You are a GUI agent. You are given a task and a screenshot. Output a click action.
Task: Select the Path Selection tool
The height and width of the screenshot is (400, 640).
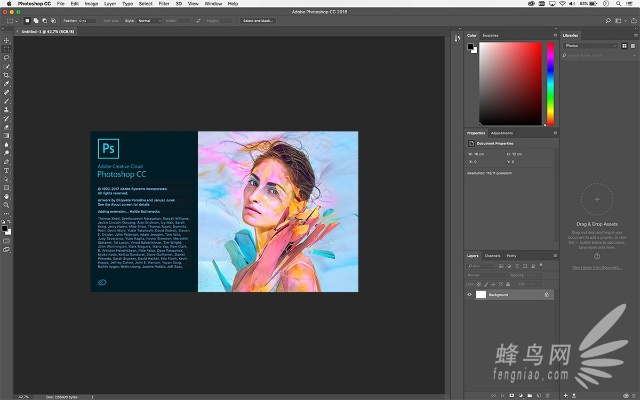(x=6, y=179)
